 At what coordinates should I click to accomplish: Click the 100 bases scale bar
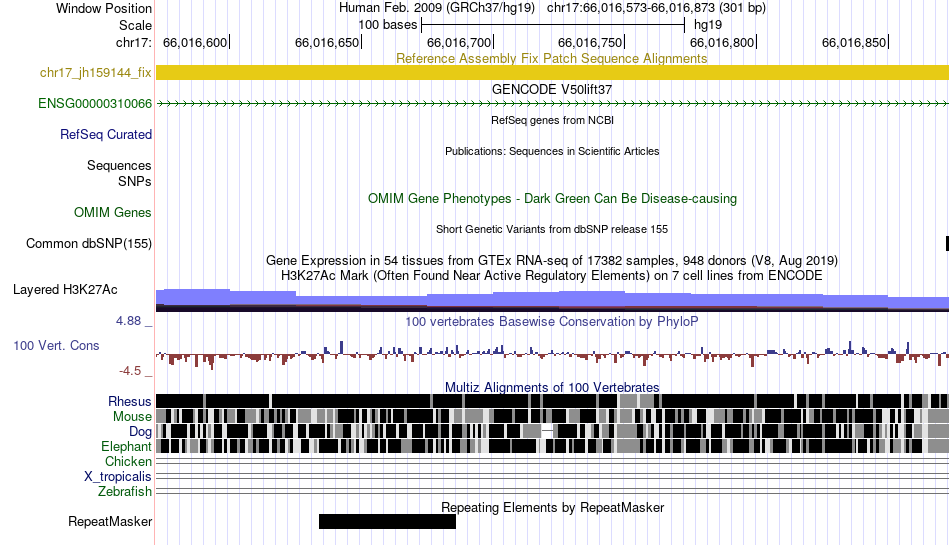pyautogui.click(x=553, y=25)
